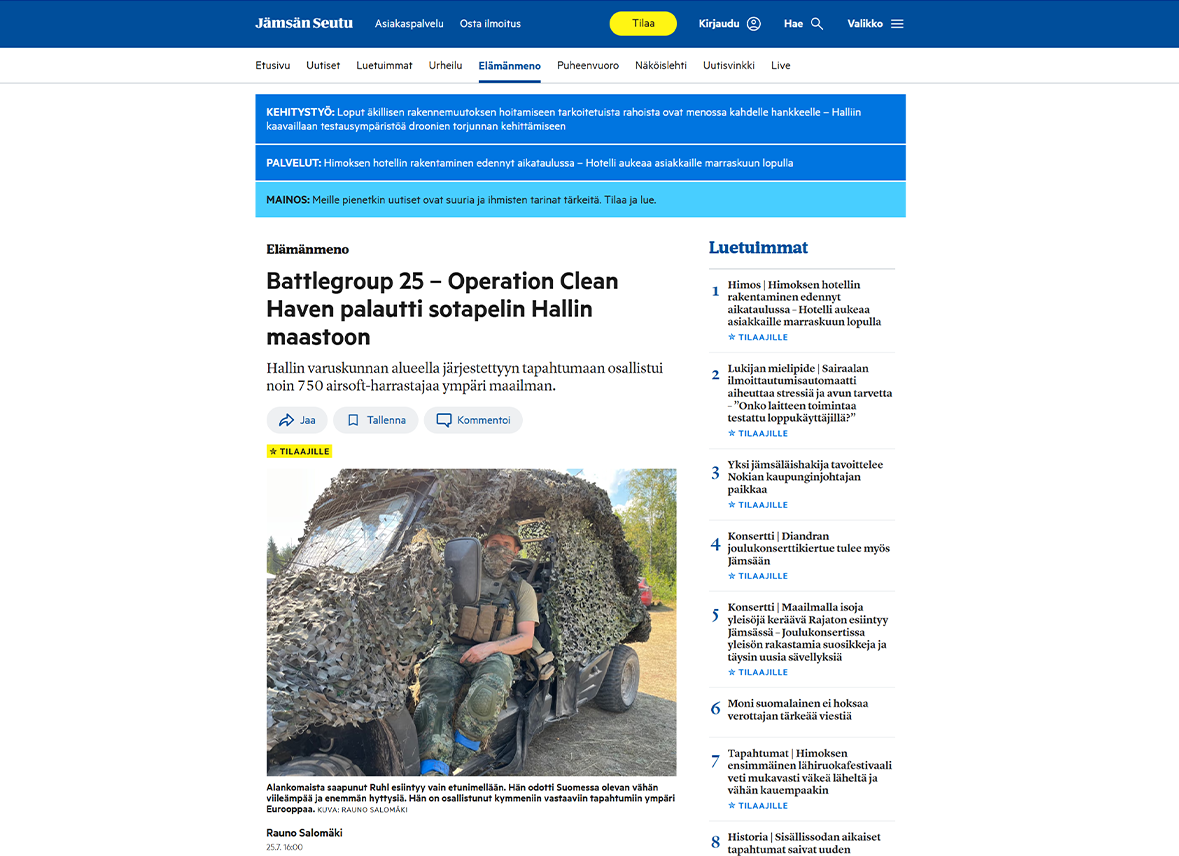Click the camouflaged vehicle article photo
The image size is (1179, 856).
click(x=470, y=621)
